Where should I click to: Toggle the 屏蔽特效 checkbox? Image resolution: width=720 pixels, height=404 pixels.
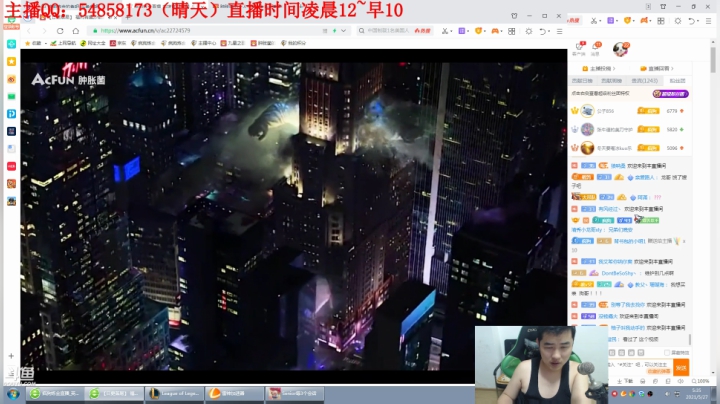pos(667,353)
